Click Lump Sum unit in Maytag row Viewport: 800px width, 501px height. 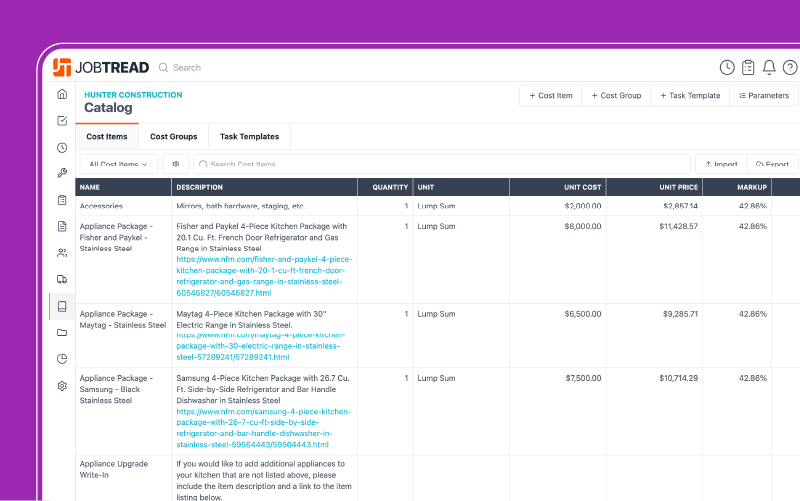[x=436, y=314]
